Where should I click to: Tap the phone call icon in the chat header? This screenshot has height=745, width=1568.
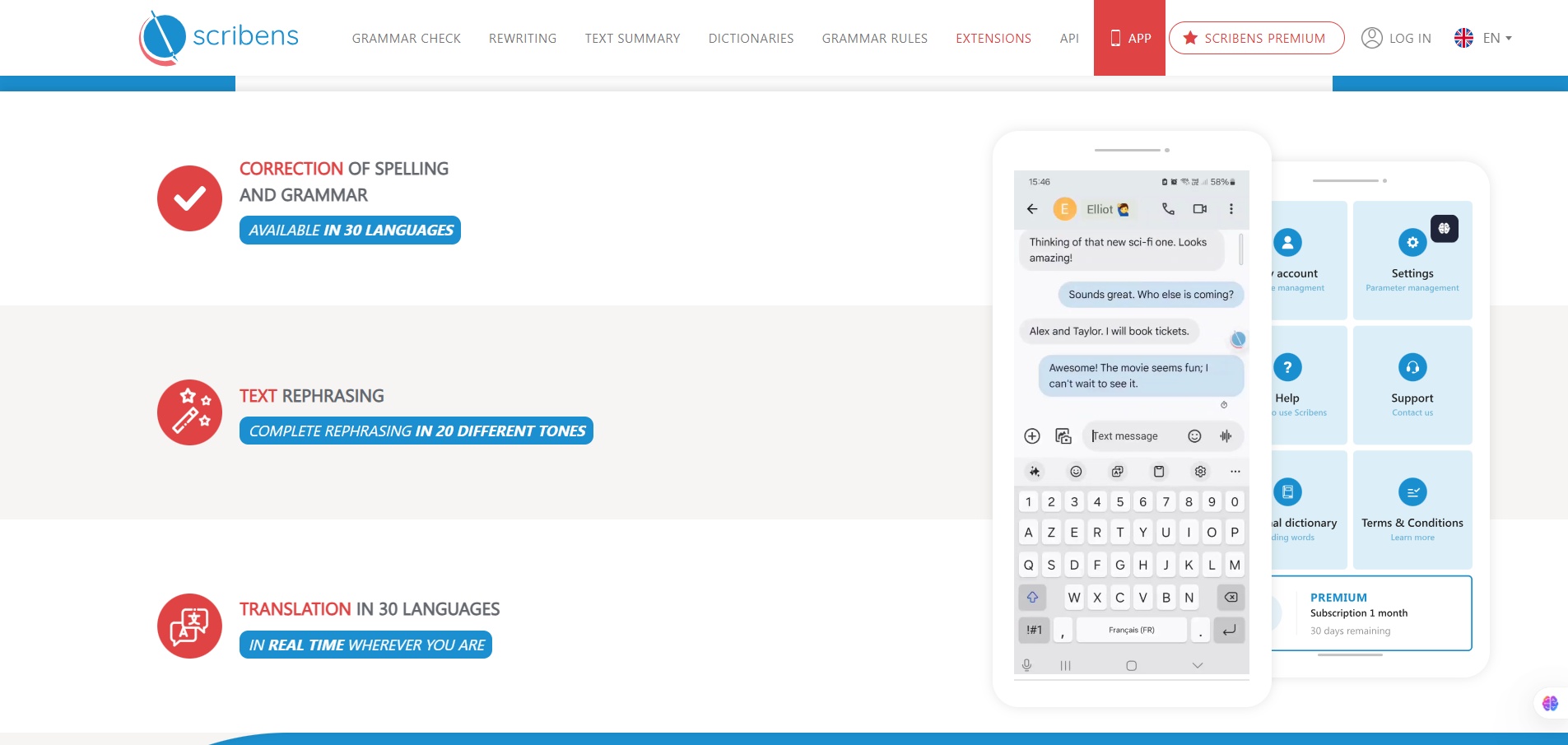(x=1168, y=209)
